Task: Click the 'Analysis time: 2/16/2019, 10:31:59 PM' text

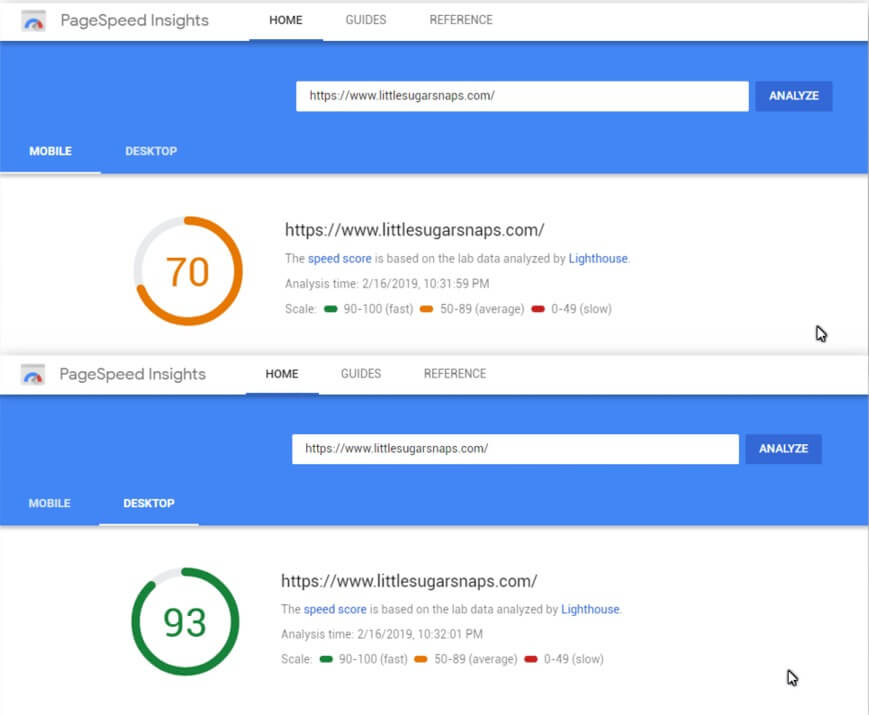Action: (x=387, y=284)
